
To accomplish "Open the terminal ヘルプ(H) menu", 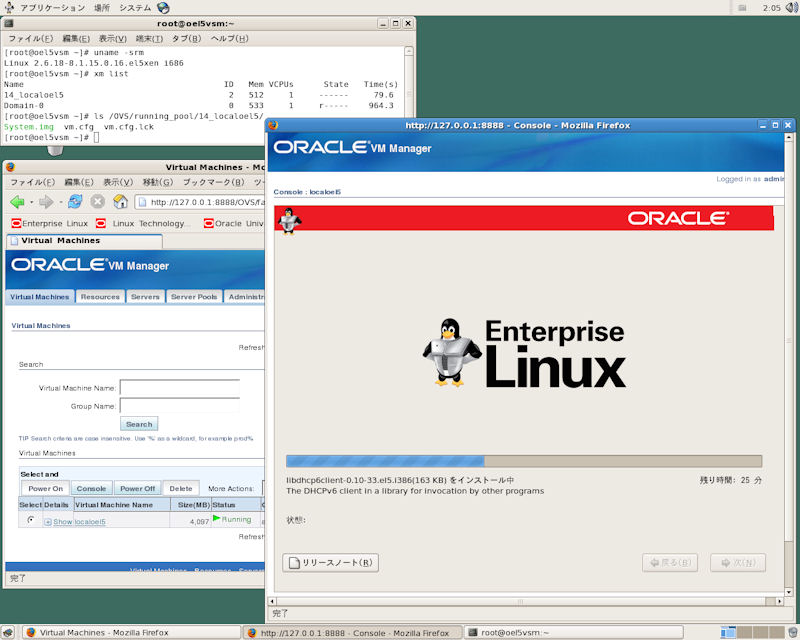I will click(x=230, y=38).
